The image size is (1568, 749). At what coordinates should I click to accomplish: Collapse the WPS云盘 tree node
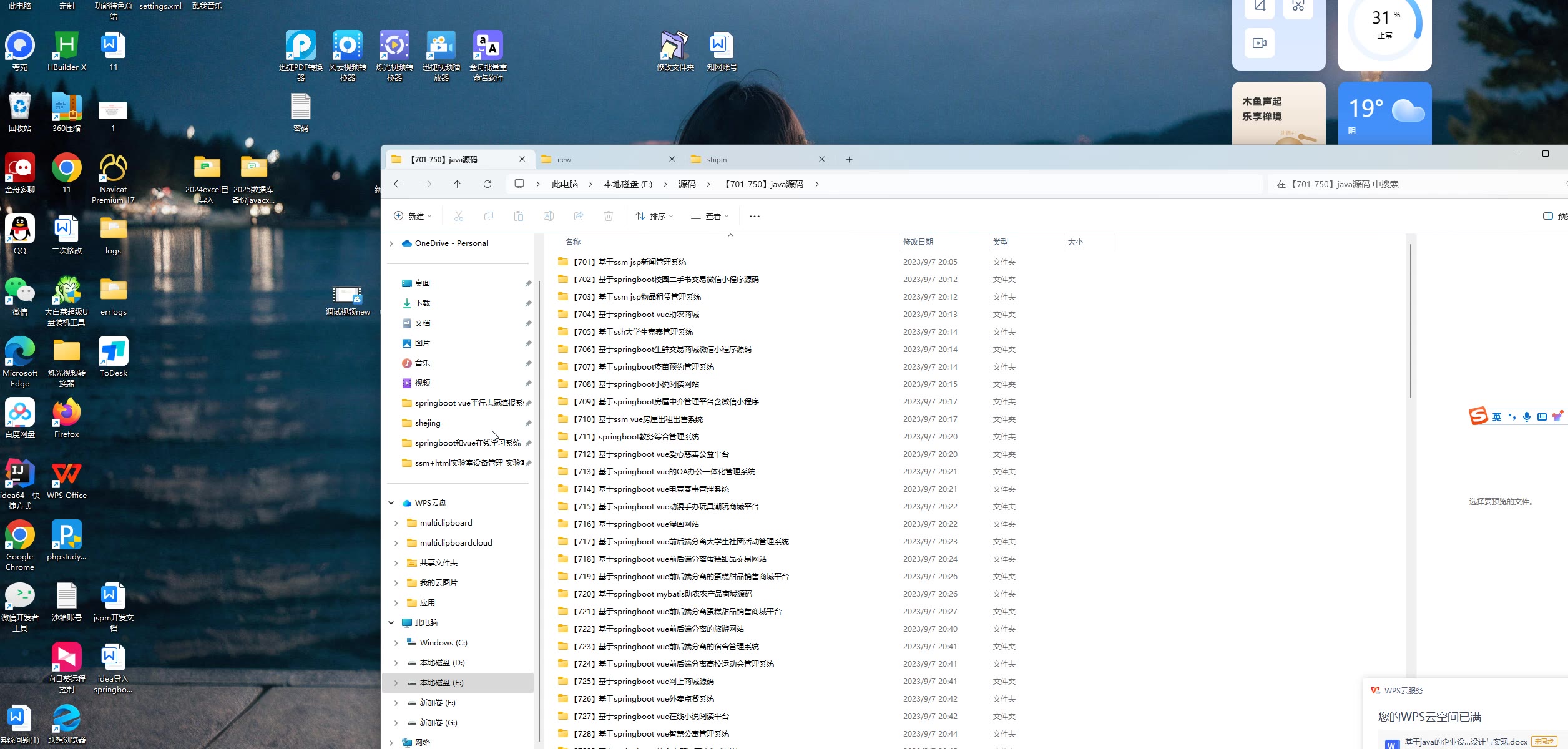pos(391,503)
